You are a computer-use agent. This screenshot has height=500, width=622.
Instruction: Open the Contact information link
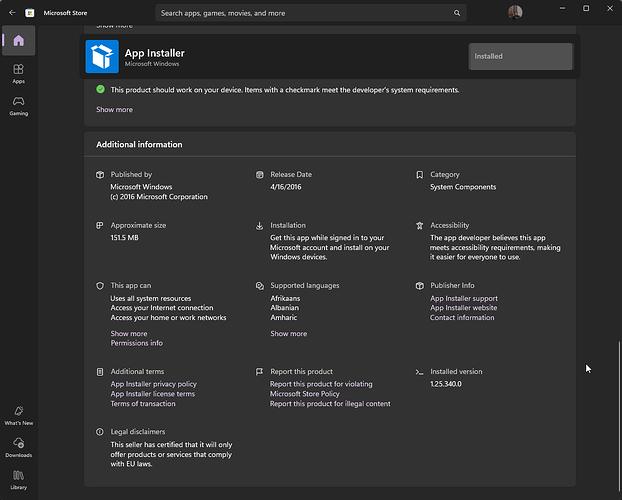(462, 318)
